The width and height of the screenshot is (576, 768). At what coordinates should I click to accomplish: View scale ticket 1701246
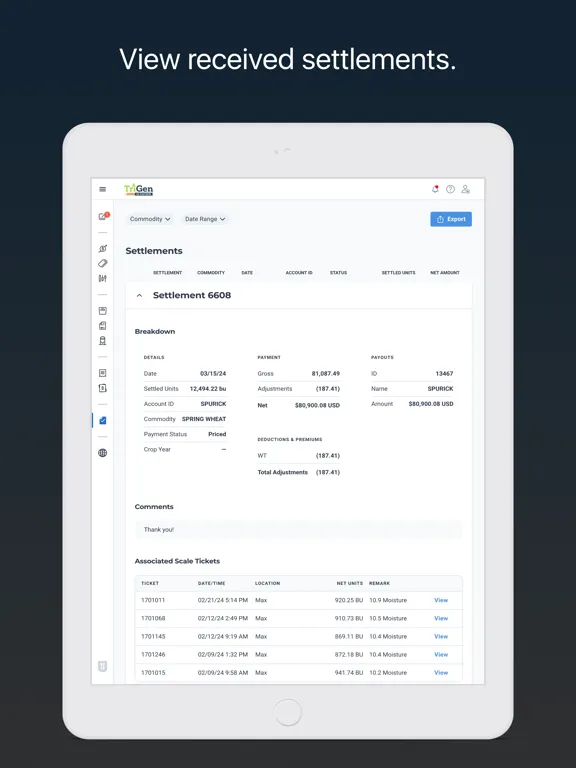(441, 654)
